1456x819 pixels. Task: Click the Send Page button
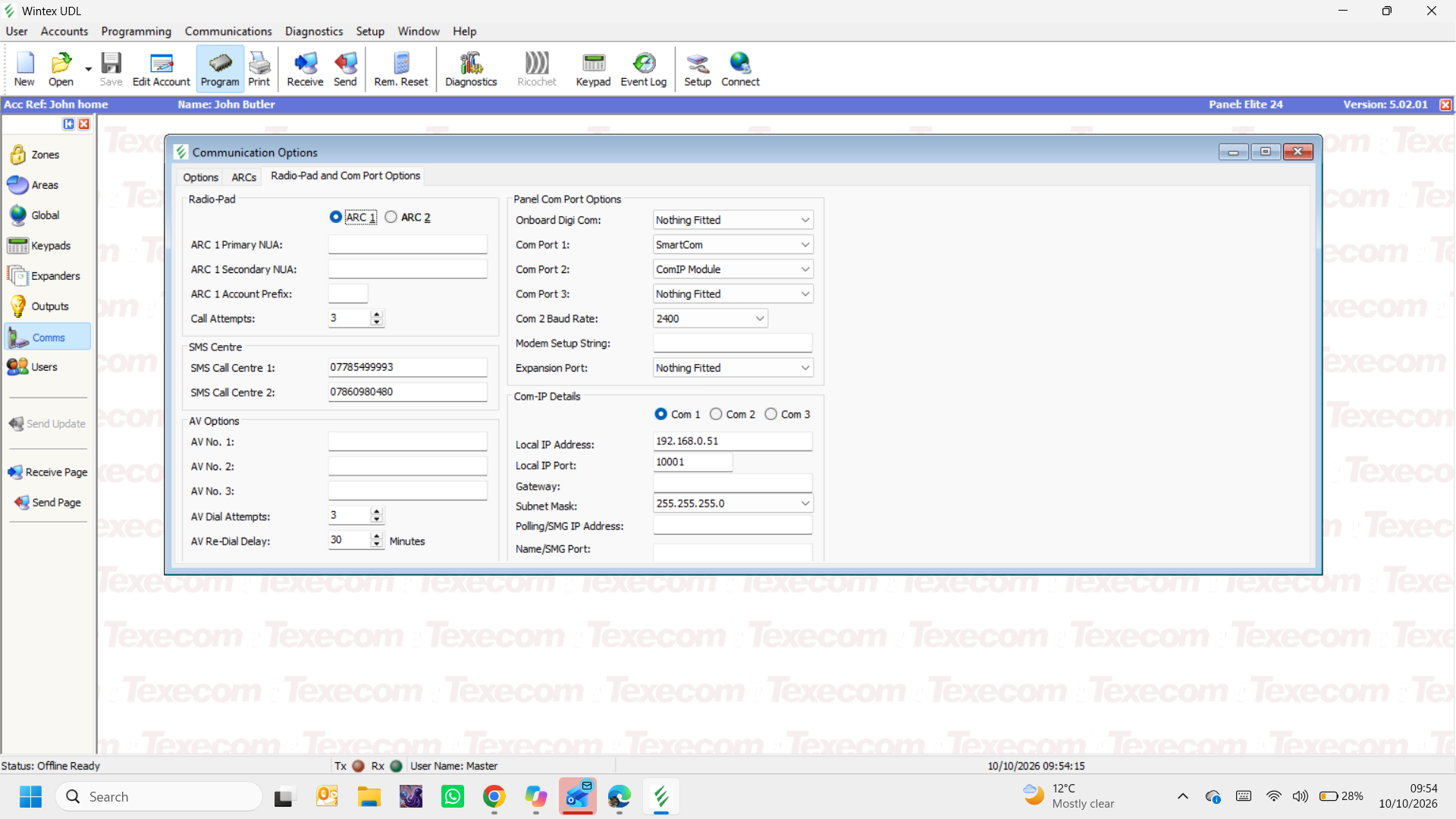click(48, 503)
